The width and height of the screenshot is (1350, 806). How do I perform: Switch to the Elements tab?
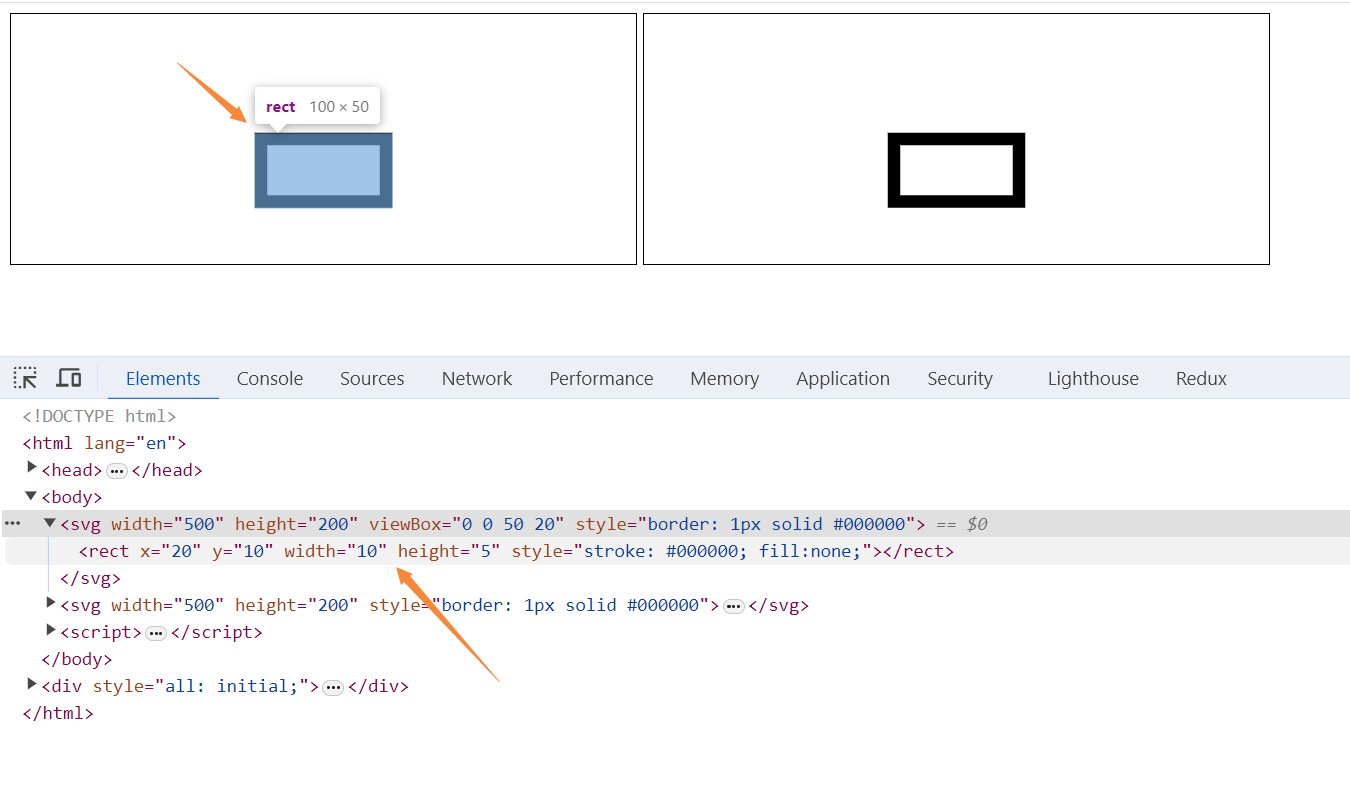163,378
